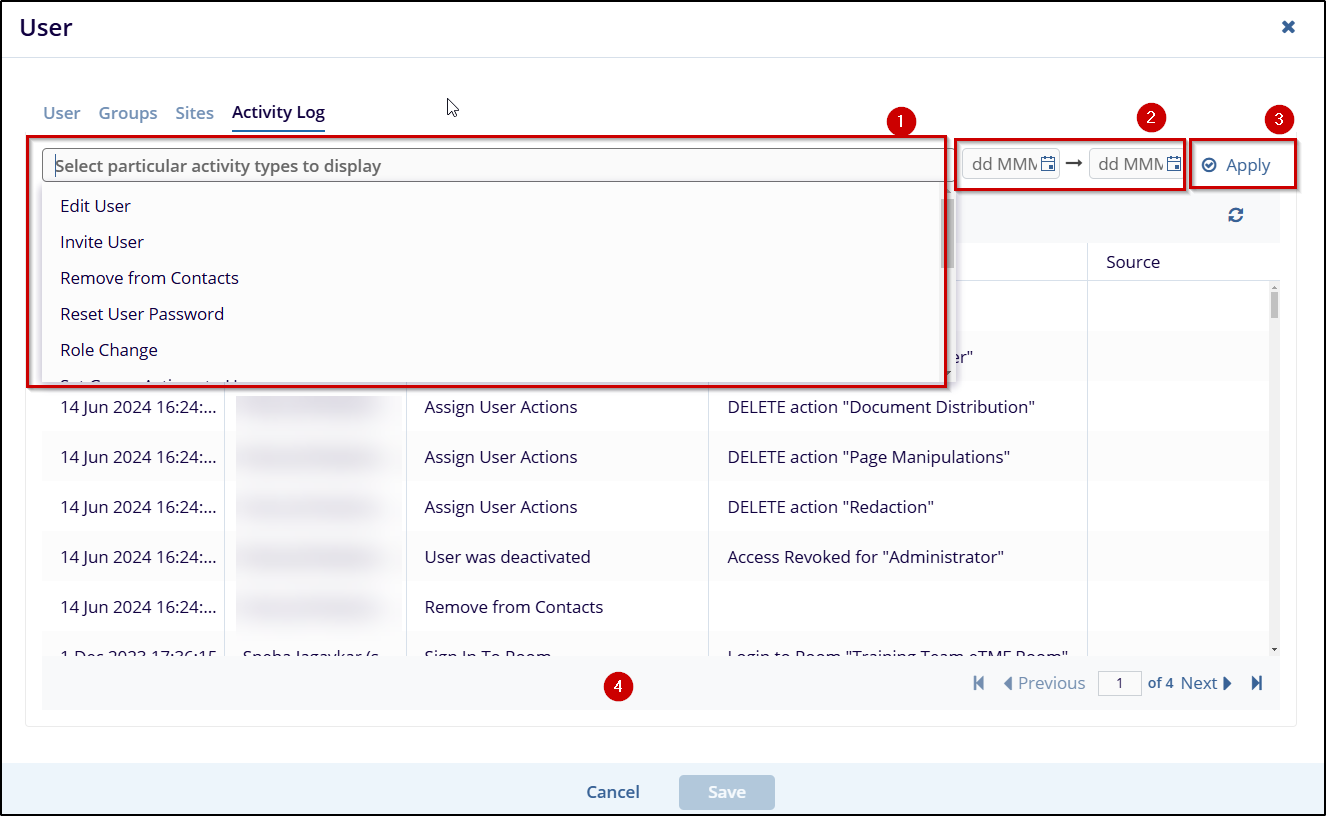The width and height of the screenshot is (1326, 816).
Task: Click the page number input field
Action: 1119,683
